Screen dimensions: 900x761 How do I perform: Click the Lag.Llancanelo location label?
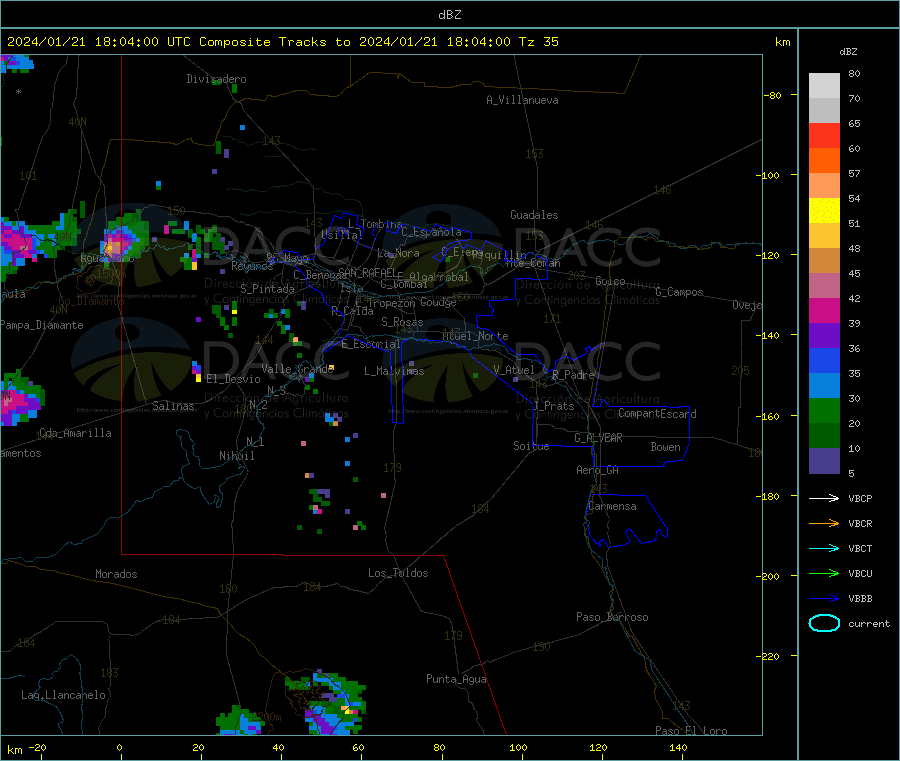[63, 695]
